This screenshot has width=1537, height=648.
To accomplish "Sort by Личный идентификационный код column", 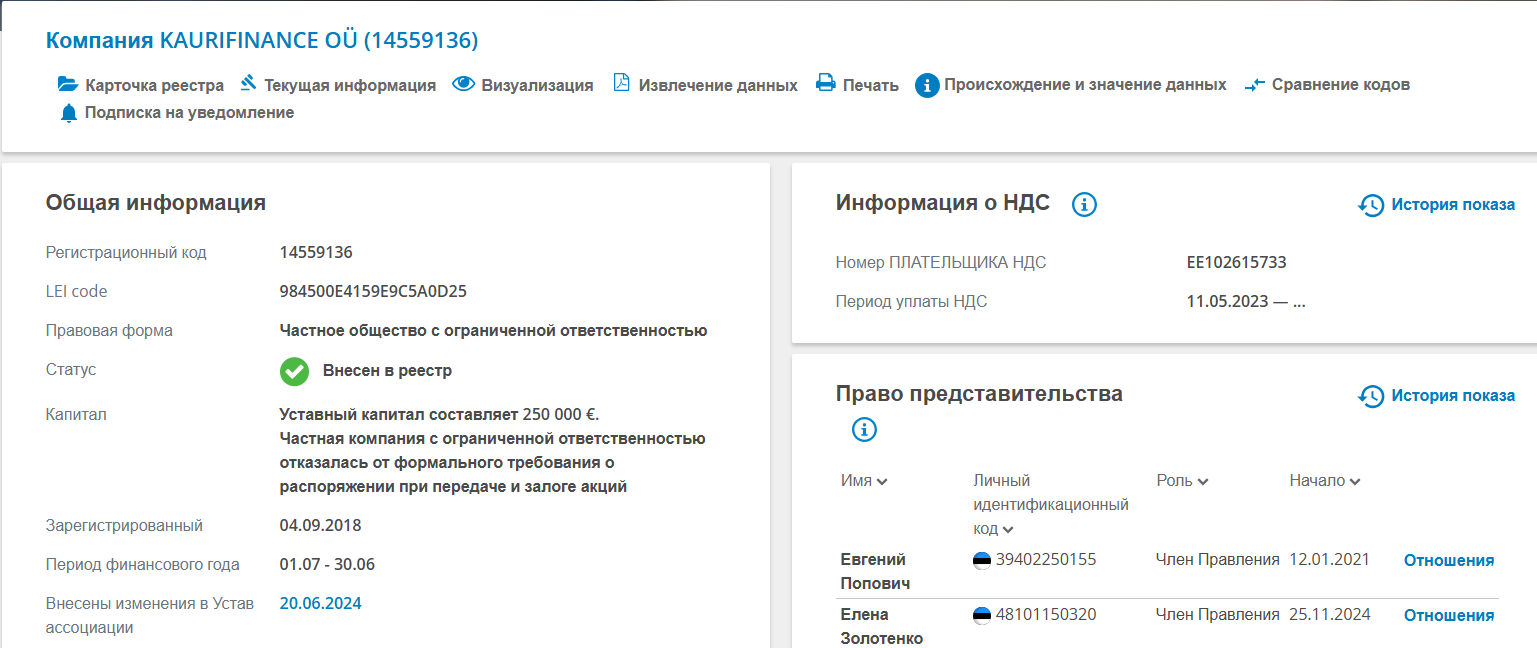I will 1008,529.
